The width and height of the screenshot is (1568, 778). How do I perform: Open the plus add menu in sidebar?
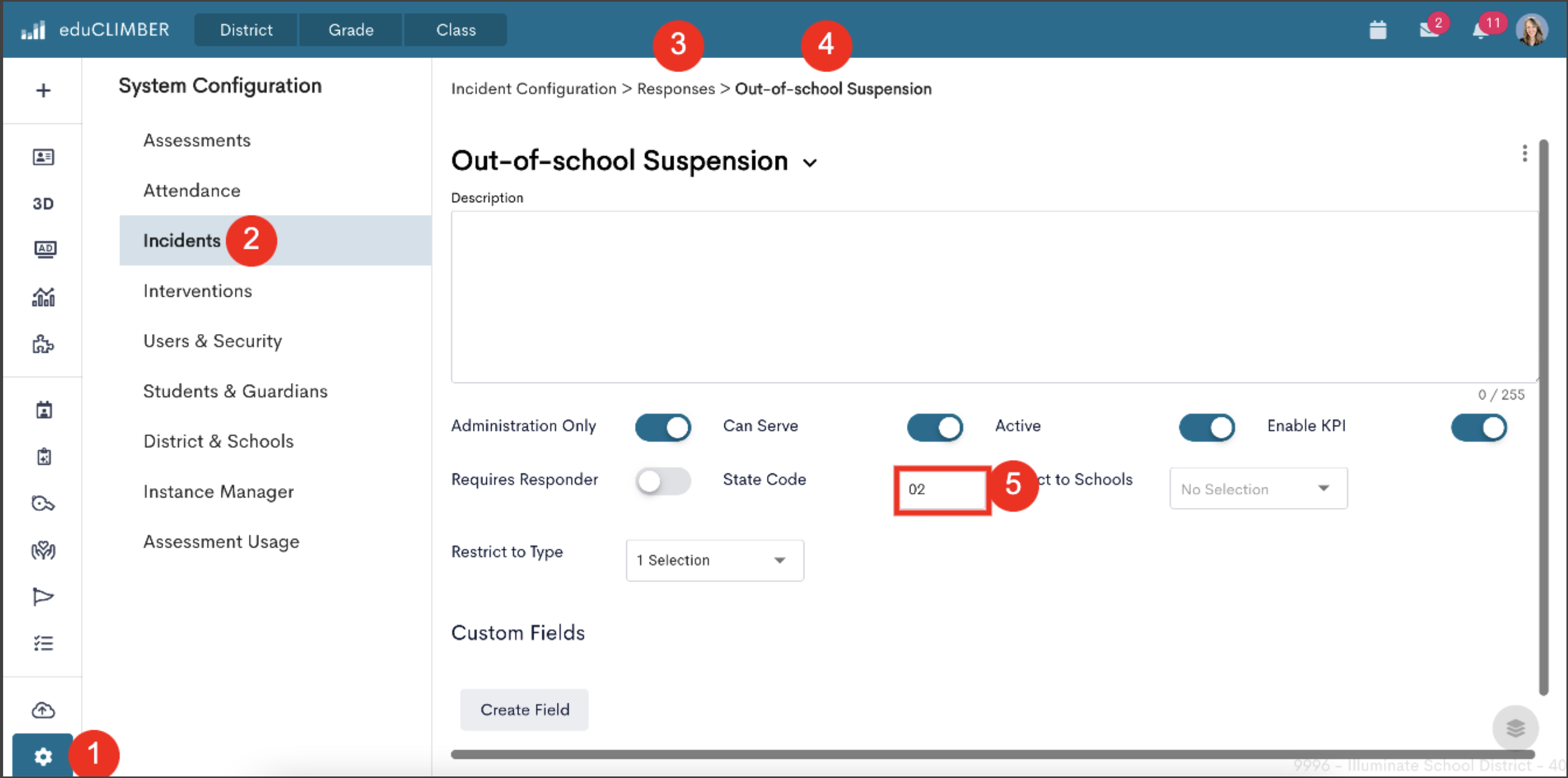(43, 91)
